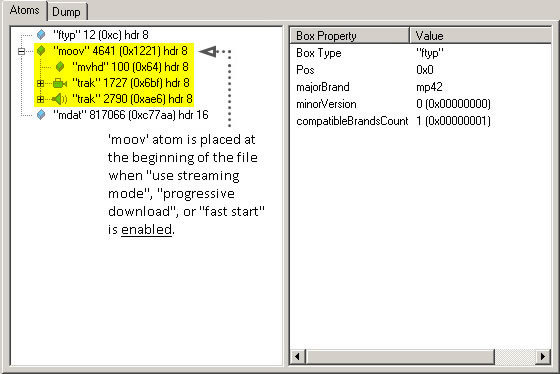Select the majorBrand property row
This screenshot has height=374, width=560.
(421, 87)
